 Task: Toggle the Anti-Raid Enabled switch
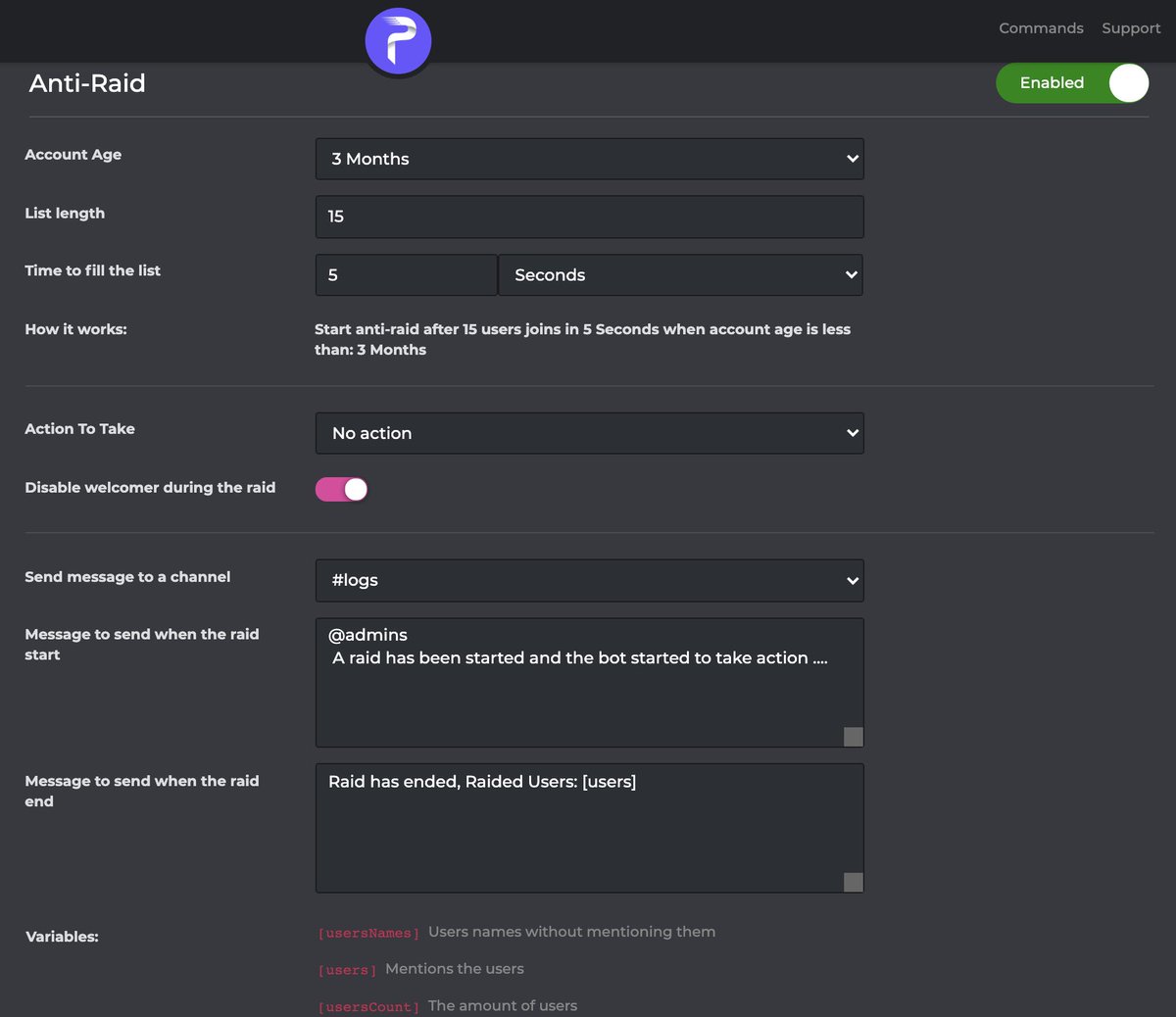1073,83
